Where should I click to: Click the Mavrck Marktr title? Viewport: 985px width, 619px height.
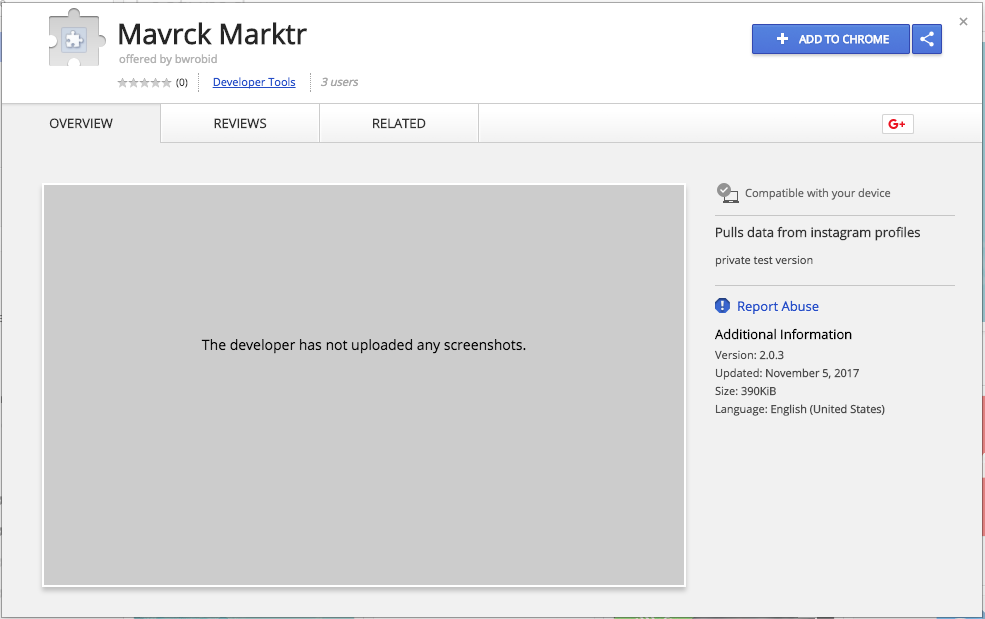tap(212, 34)
